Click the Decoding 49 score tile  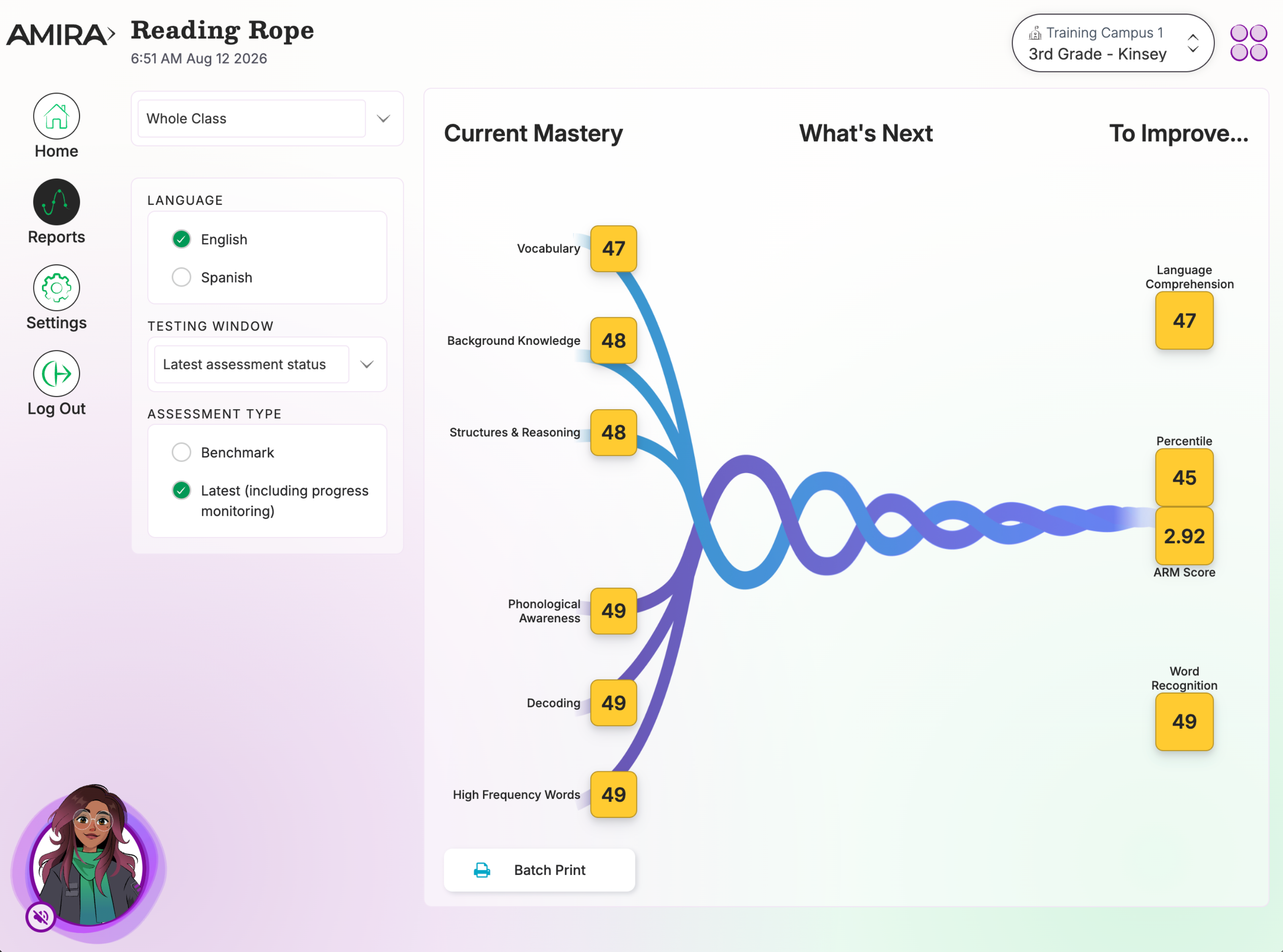613,703
